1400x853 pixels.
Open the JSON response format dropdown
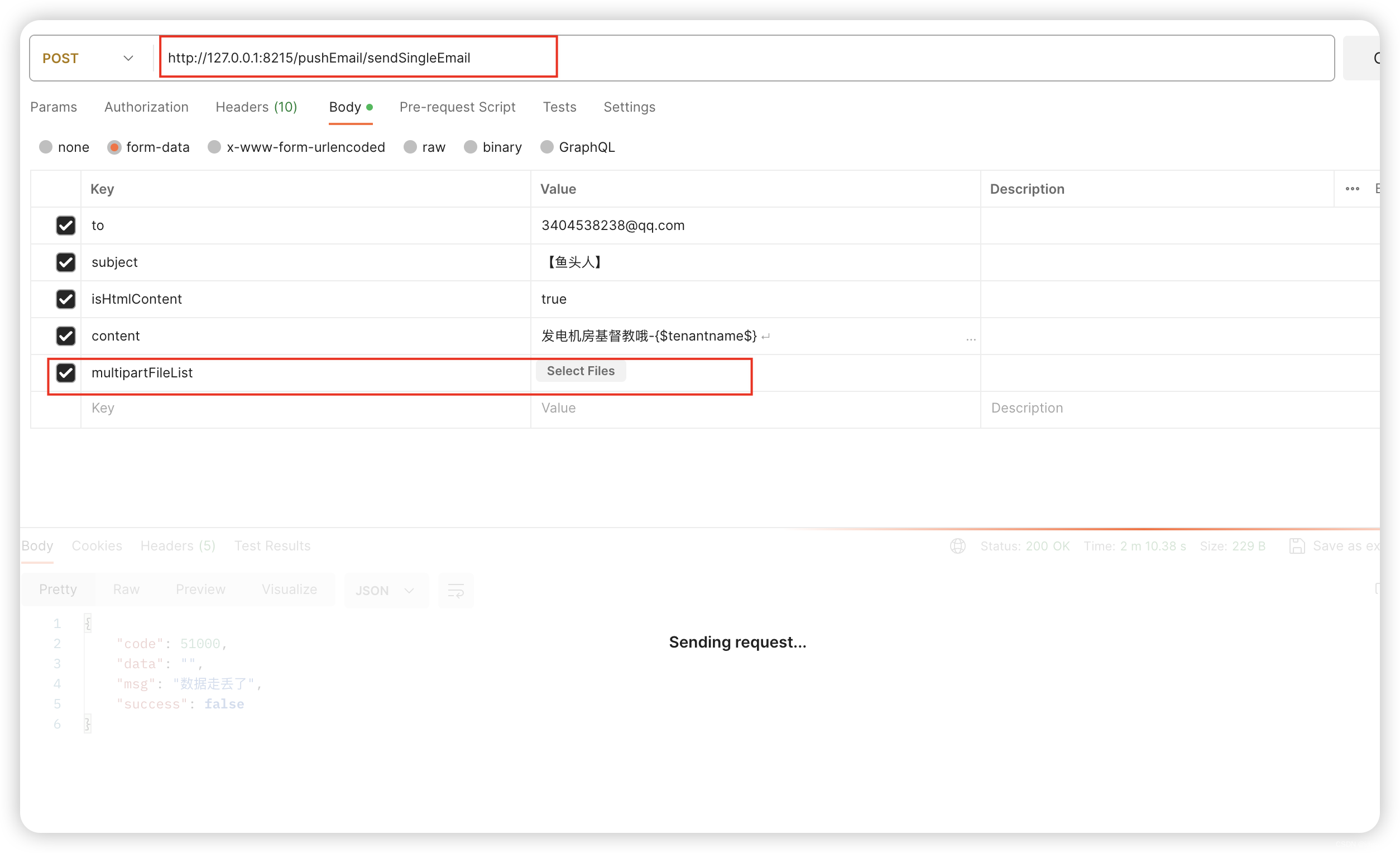click(386, 591)
